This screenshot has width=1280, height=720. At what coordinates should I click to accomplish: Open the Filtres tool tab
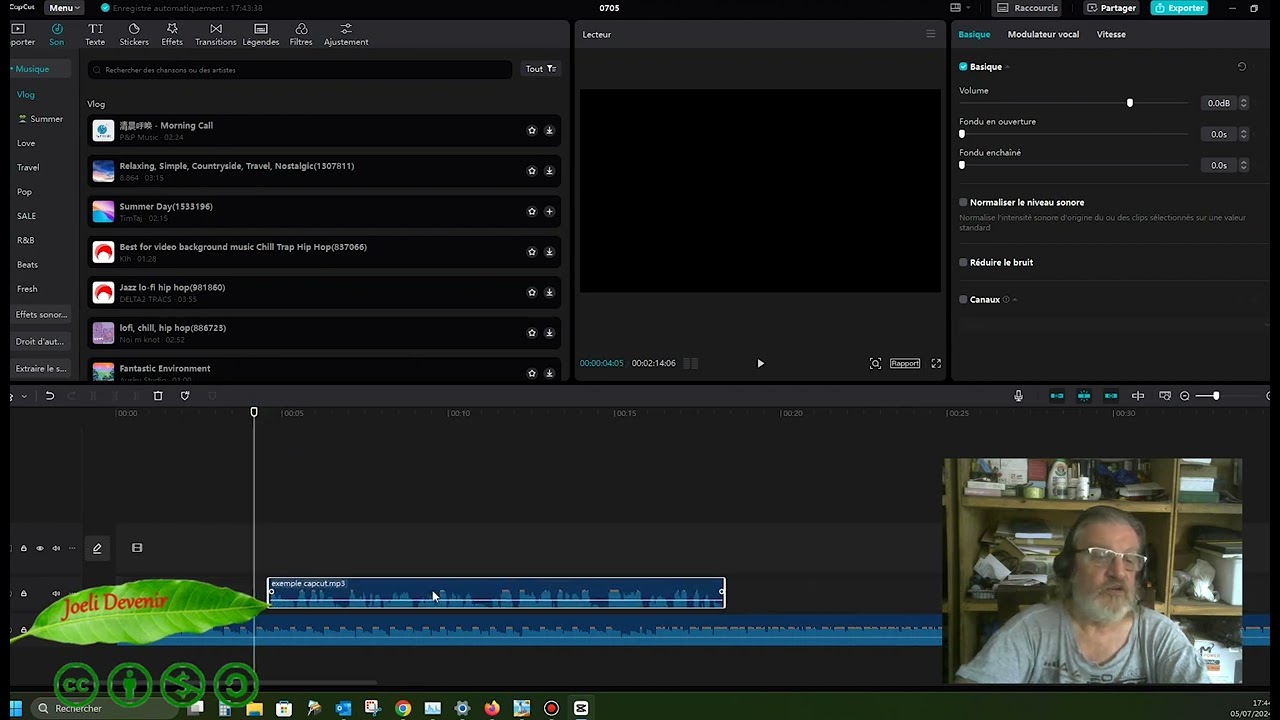[x=301, y=35]
